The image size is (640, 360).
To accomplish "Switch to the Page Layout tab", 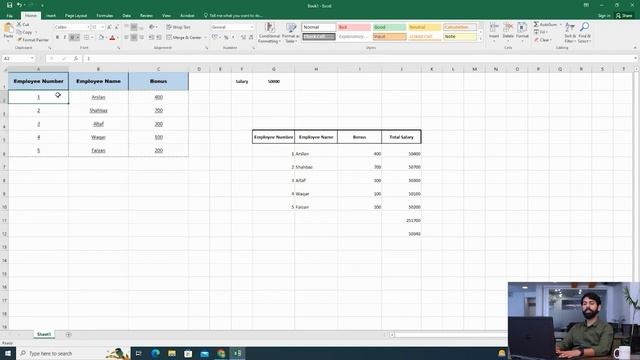I will click(76, 16).
